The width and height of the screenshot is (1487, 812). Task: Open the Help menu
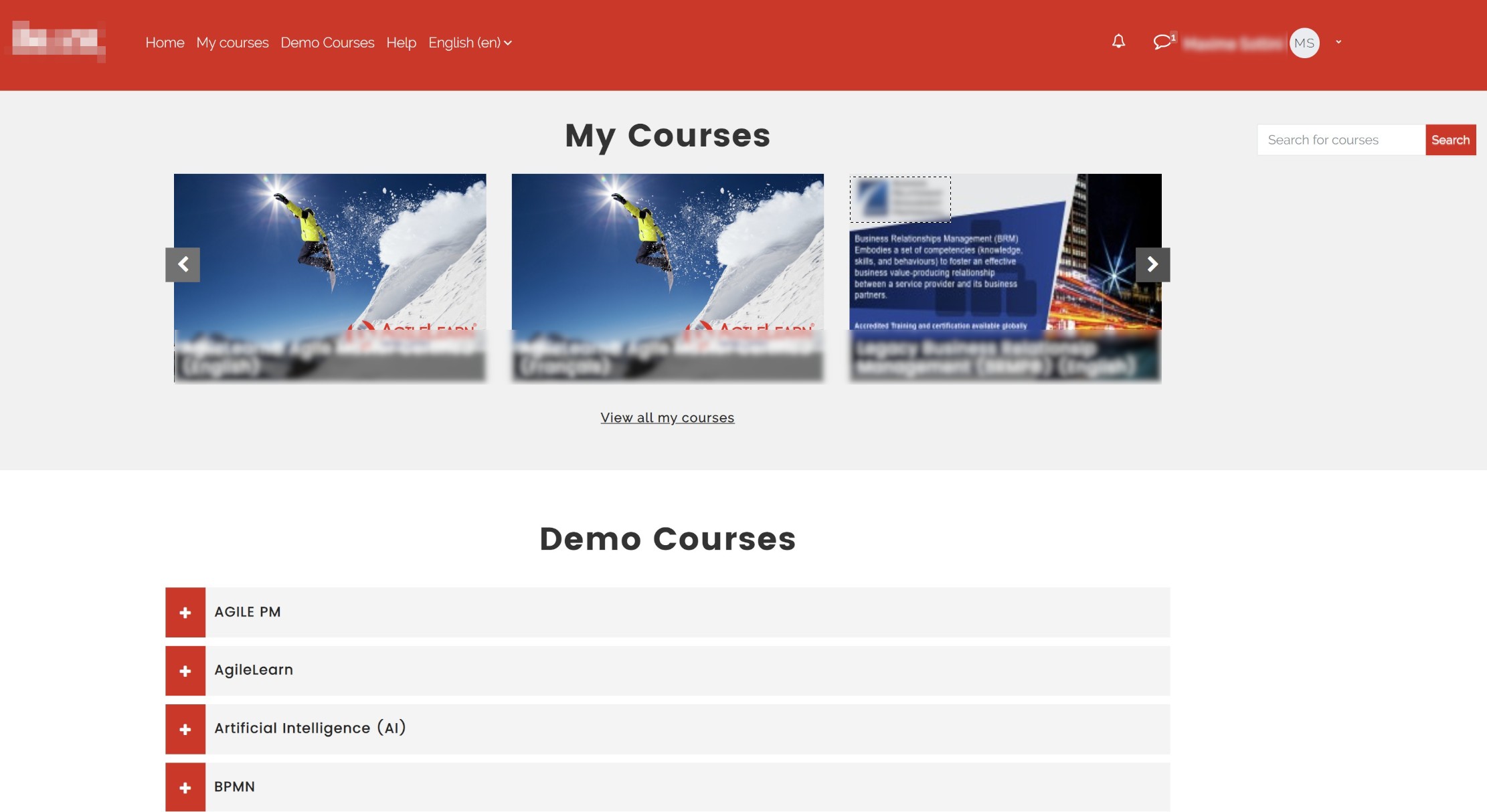401,42
